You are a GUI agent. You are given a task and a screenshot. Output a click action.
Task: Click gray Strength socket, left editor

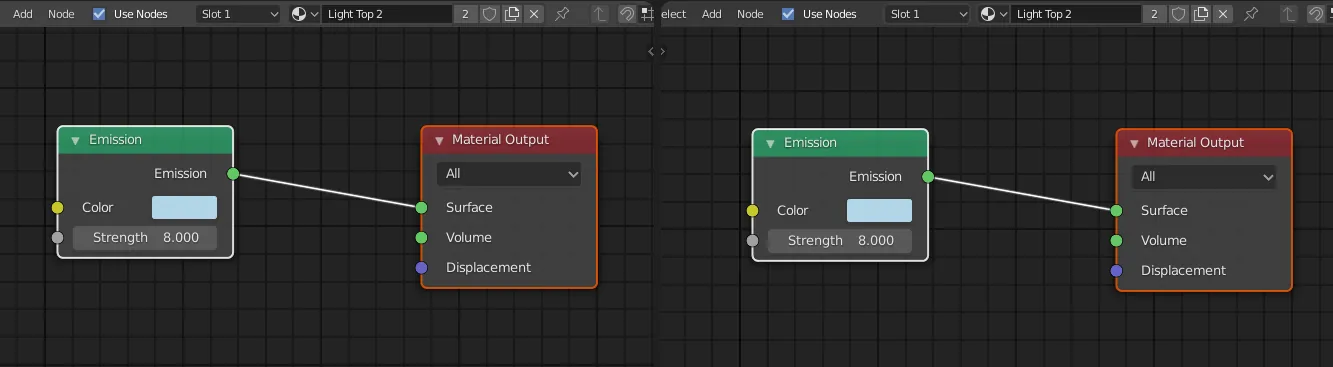point(57,238)
